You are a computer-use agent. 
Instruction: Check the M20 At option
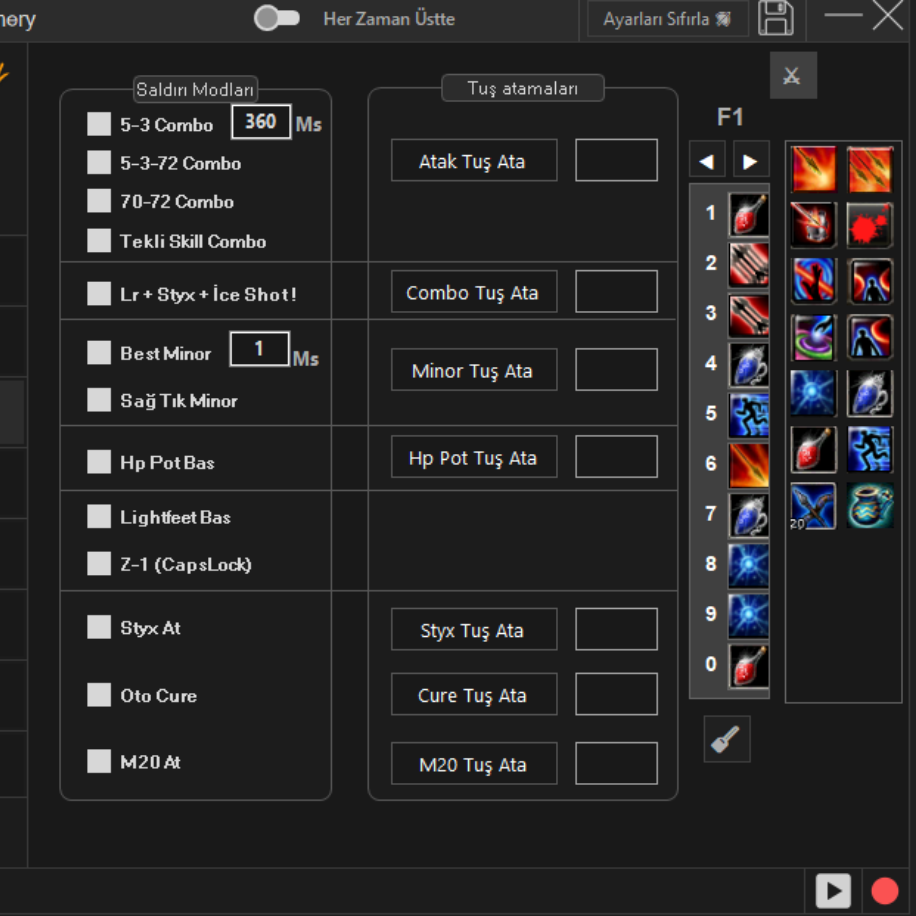[99, 761]
